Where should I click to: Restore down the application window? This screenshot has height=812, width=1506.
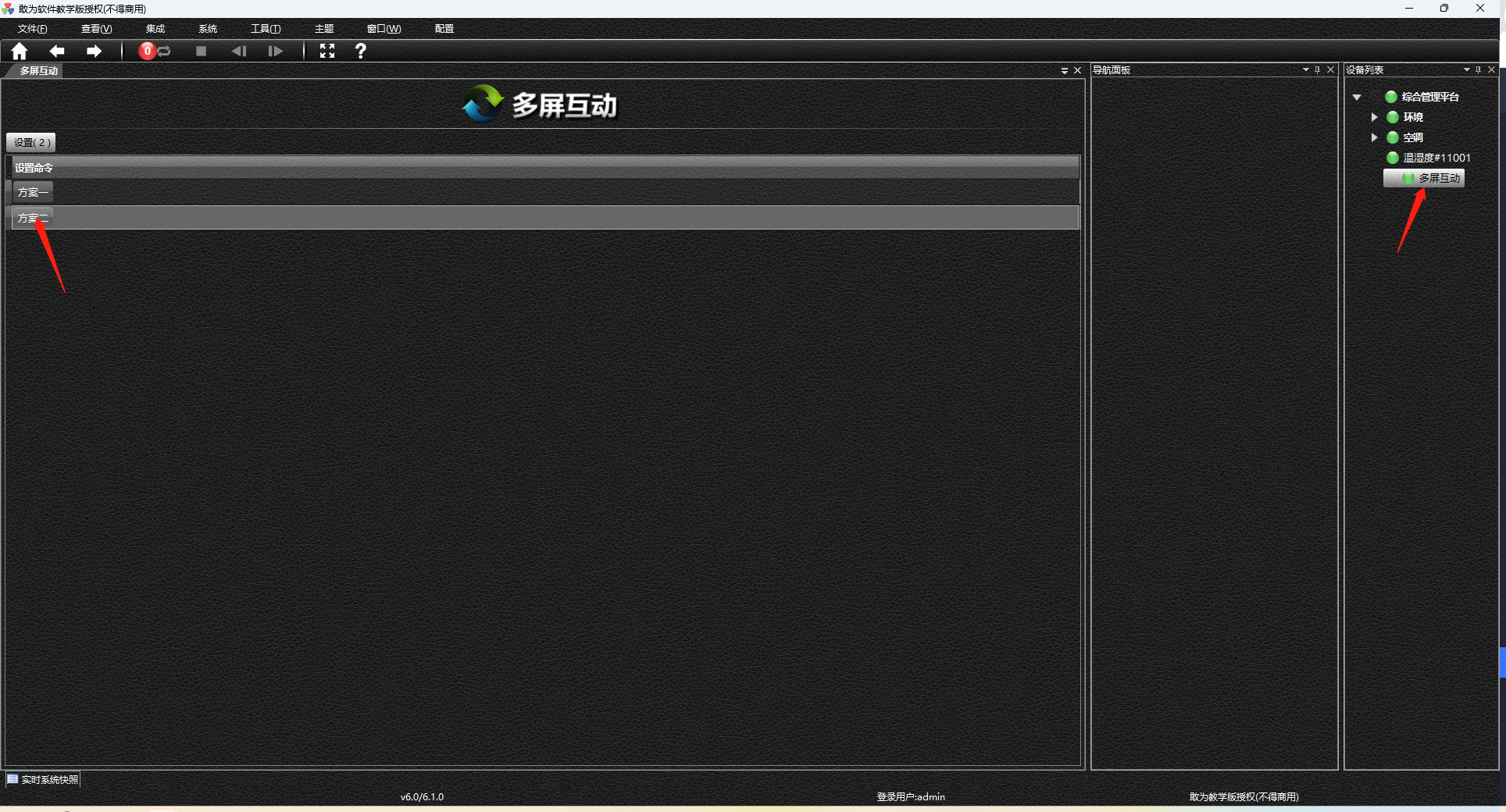tap(1444, 9)
